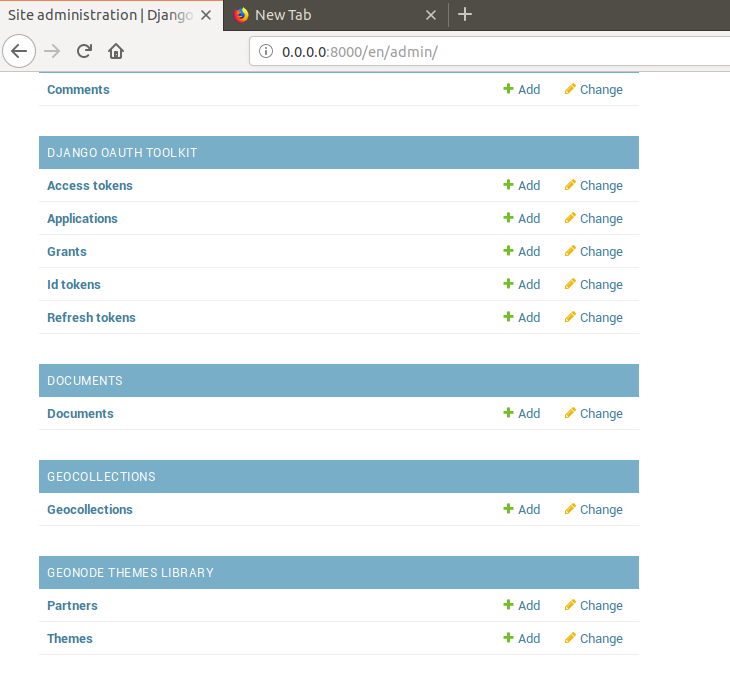This screenshot has height=674, width=730.
Task: Click the browser back arrow button
Action: click(19, 51)
